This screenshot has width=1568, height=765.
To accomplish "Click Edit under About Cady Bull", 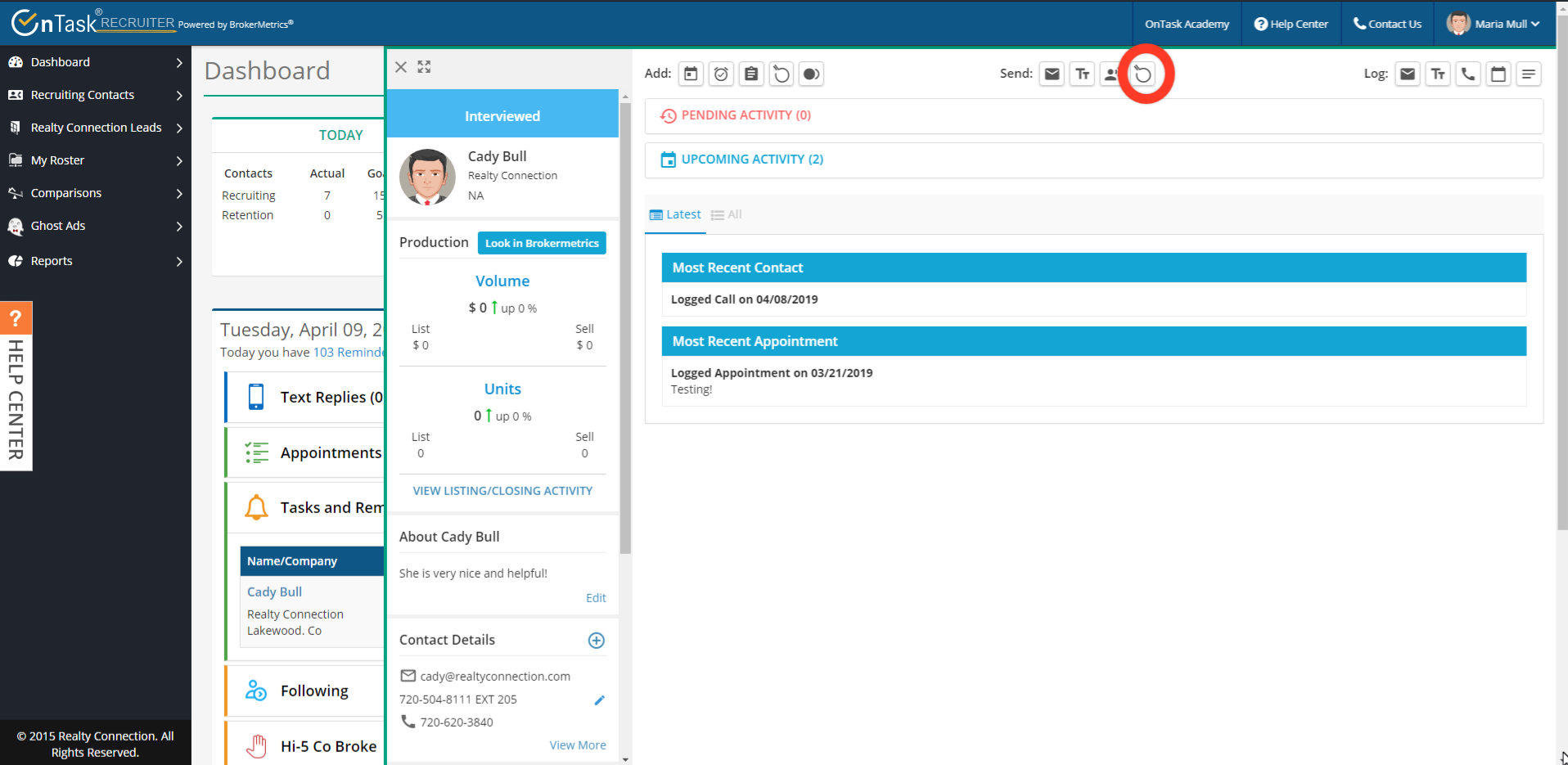I will click(596, 598).
